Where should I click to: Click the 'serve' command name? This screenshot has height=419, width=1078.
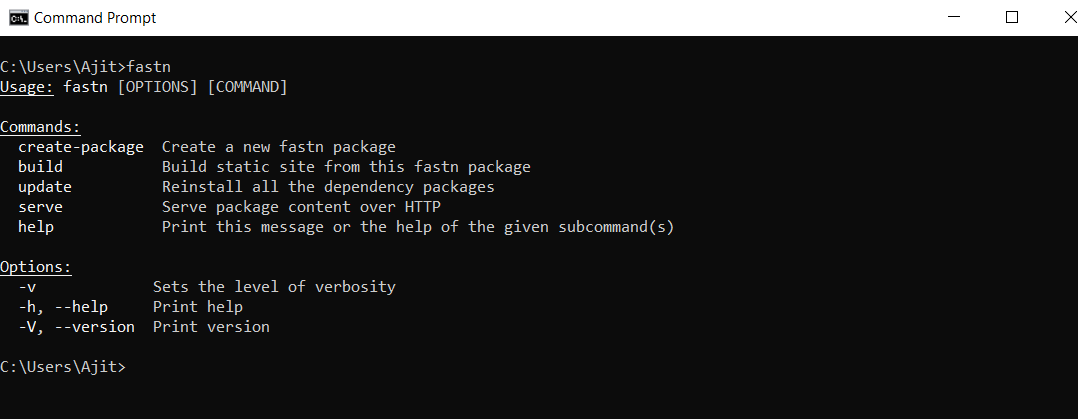point(40,207)
